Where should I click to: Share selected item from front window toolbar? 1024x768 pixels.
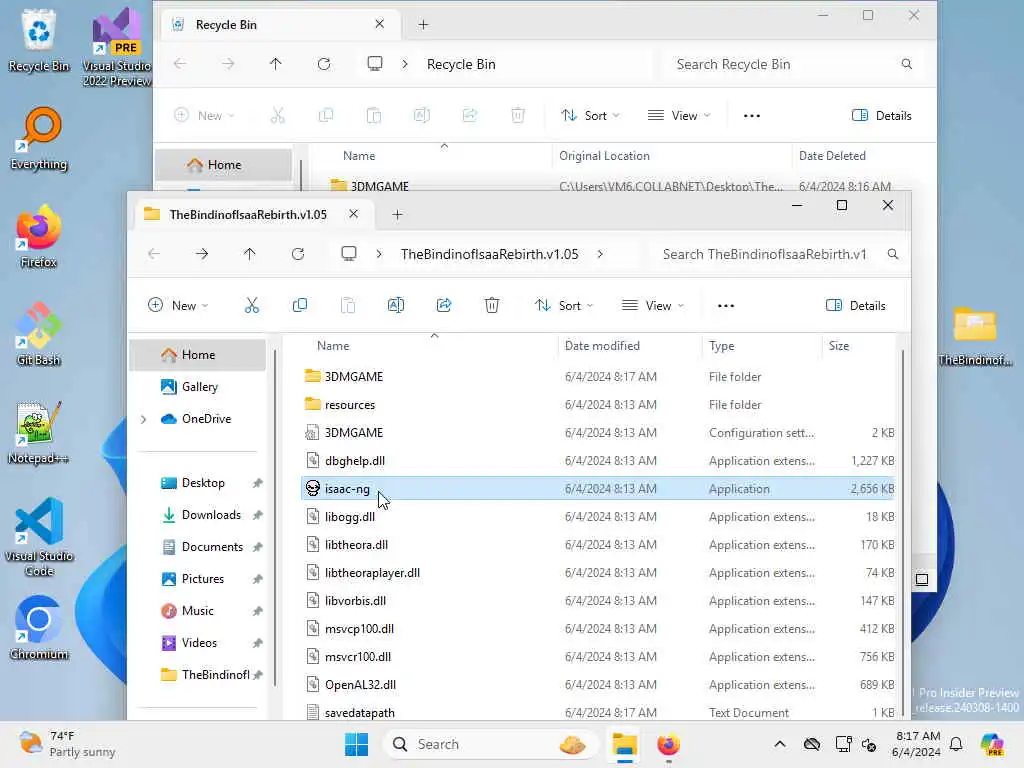(444, 305)
